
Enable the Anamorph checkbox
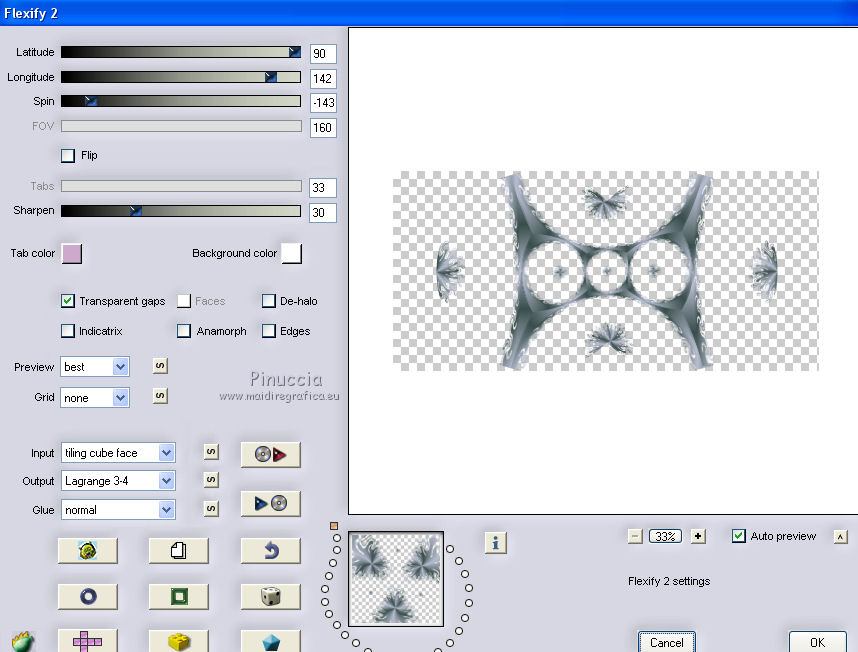pos(184,331)
